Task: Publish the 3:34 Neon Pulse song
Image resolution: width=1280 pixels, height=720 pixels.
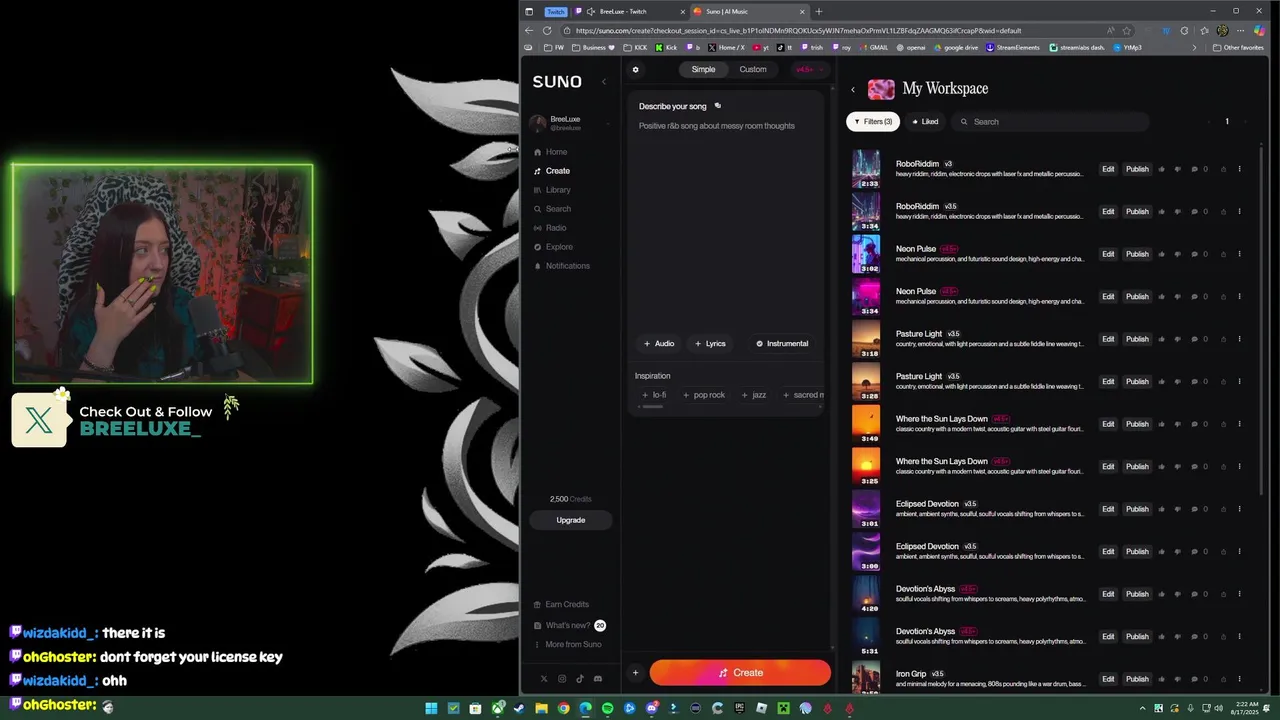Action: pyautogui.click(x=1137, y=297)
